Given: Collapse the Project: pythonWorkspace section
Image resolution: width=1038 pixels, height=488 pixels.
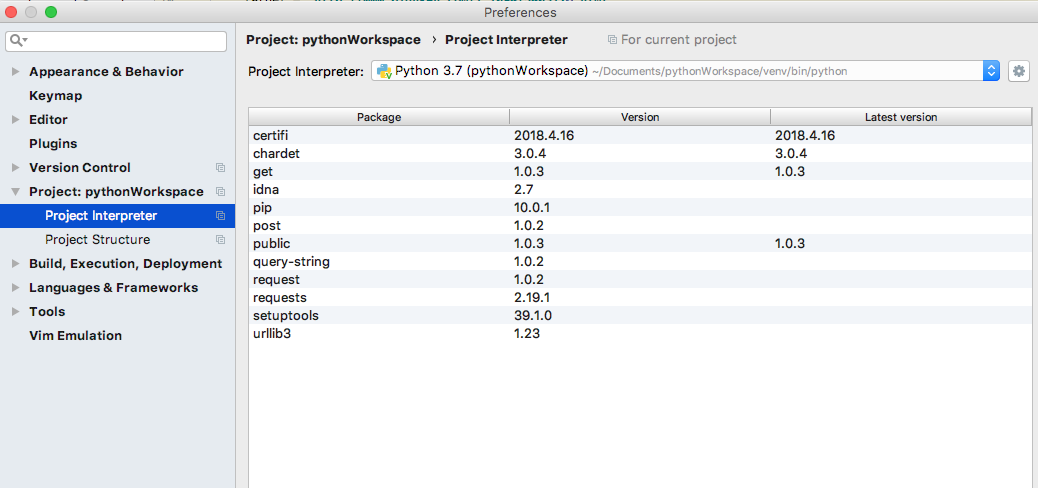Looking at the screenshot, I should pyautogui.click(x=15, y=192).
